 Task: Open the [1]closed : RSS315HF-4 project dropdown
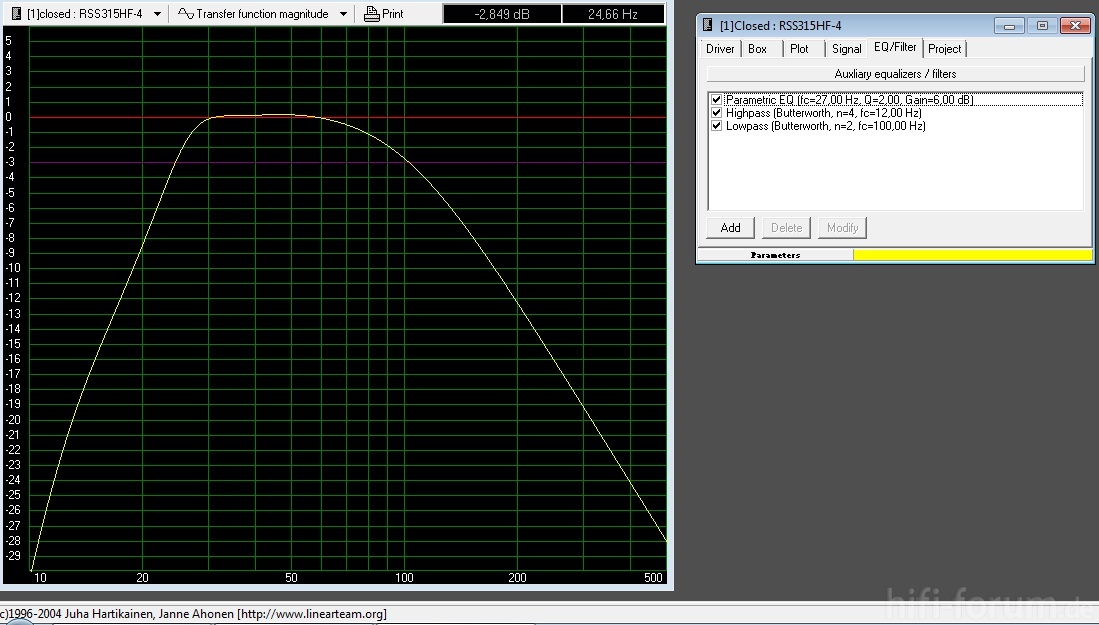coord(157,14)
